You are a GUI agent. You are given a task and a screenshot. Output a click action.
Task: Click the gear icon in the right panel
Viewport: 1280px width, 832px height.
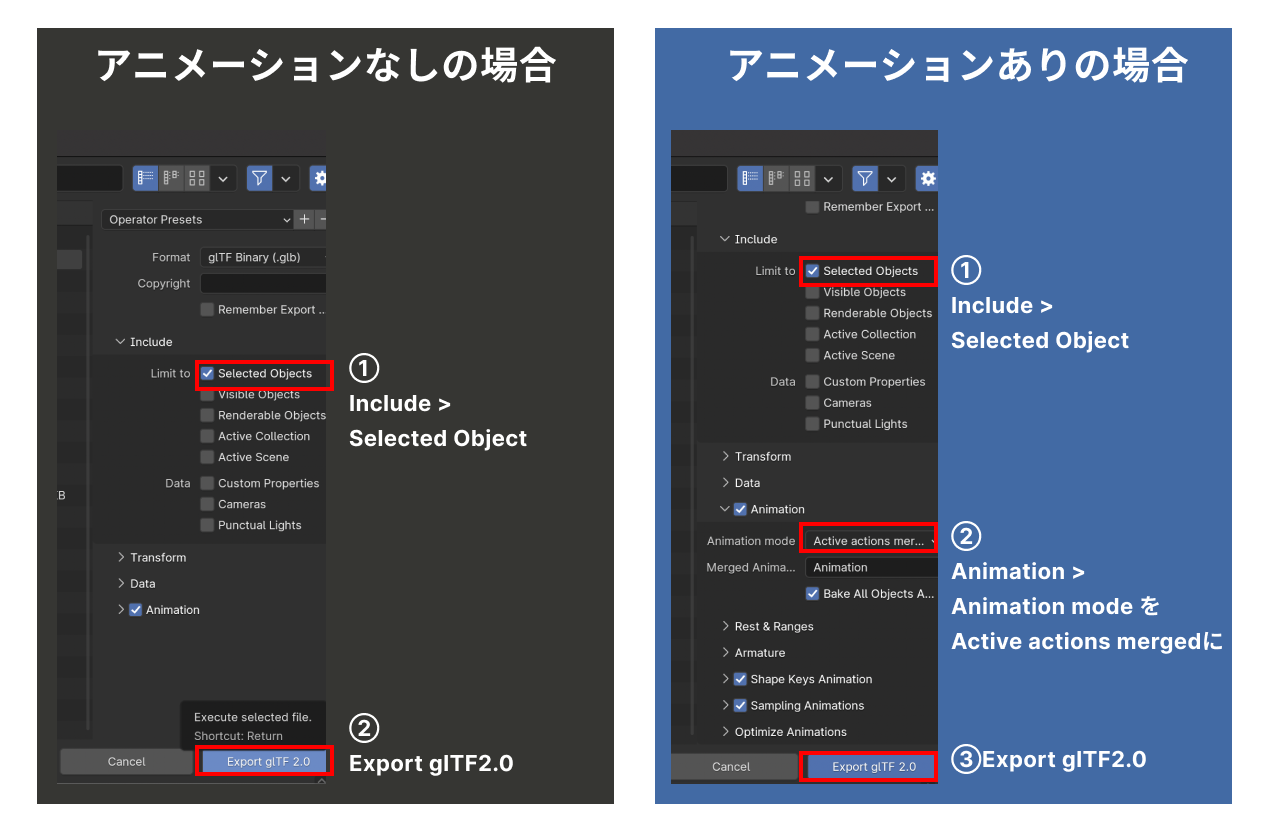tap(927, 178)
